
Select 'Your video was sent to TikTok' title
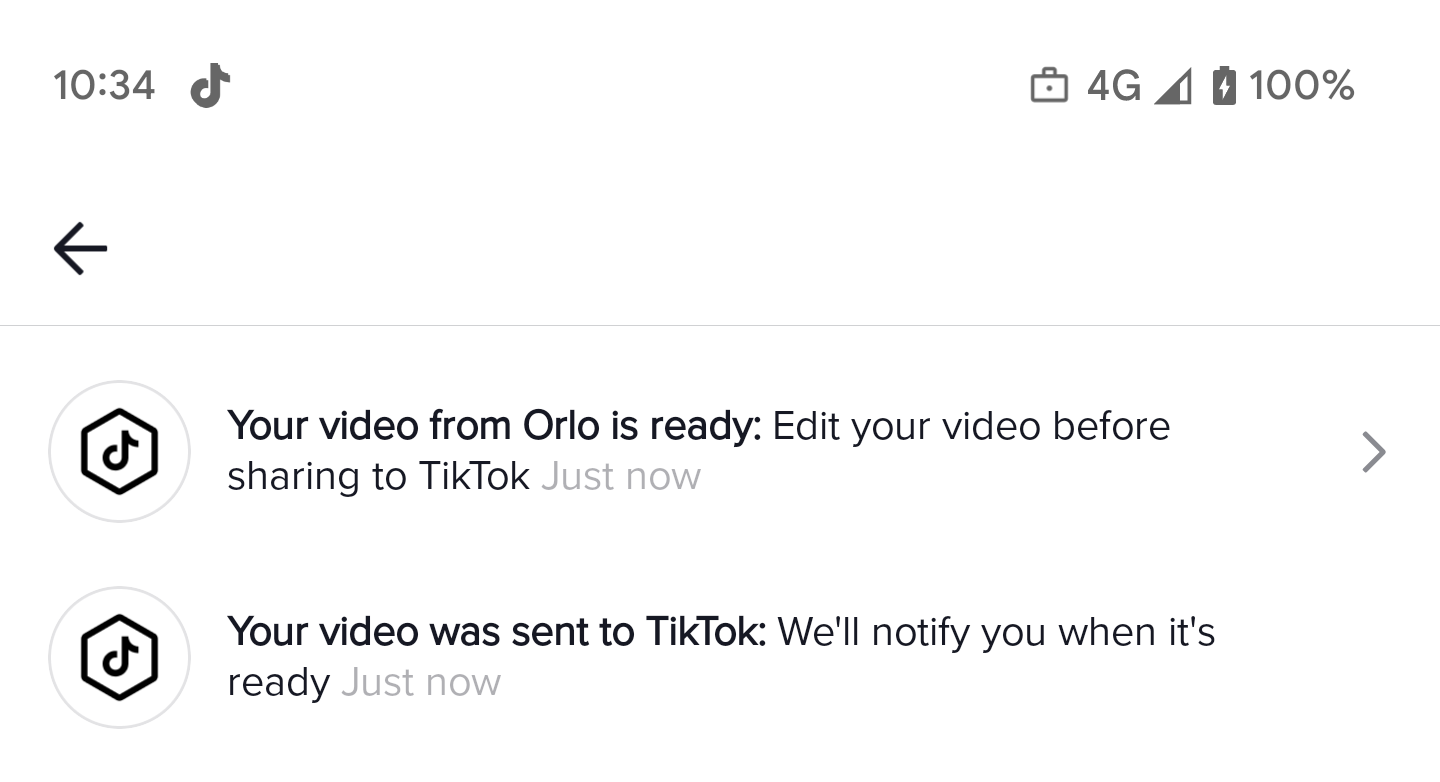496,632
